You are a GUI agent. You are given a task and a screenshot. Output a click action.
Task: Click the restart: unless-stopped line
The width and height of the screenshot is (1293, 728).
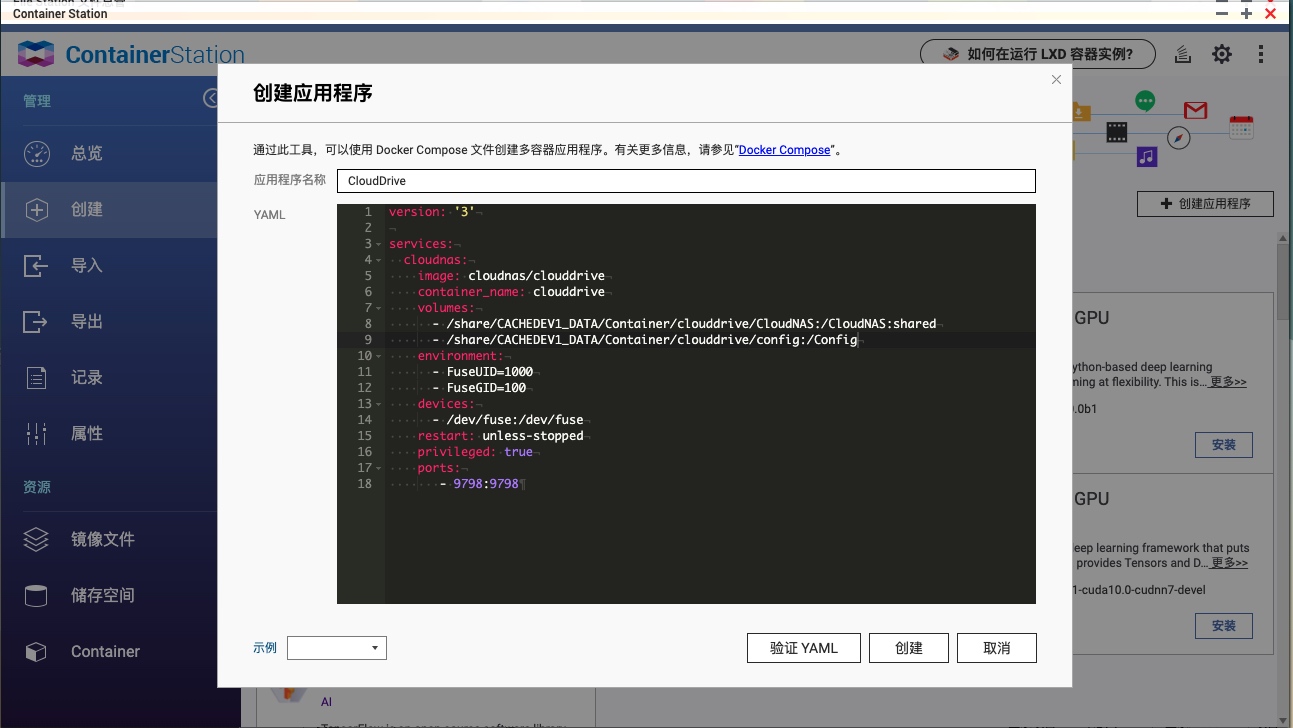[500, 436]
